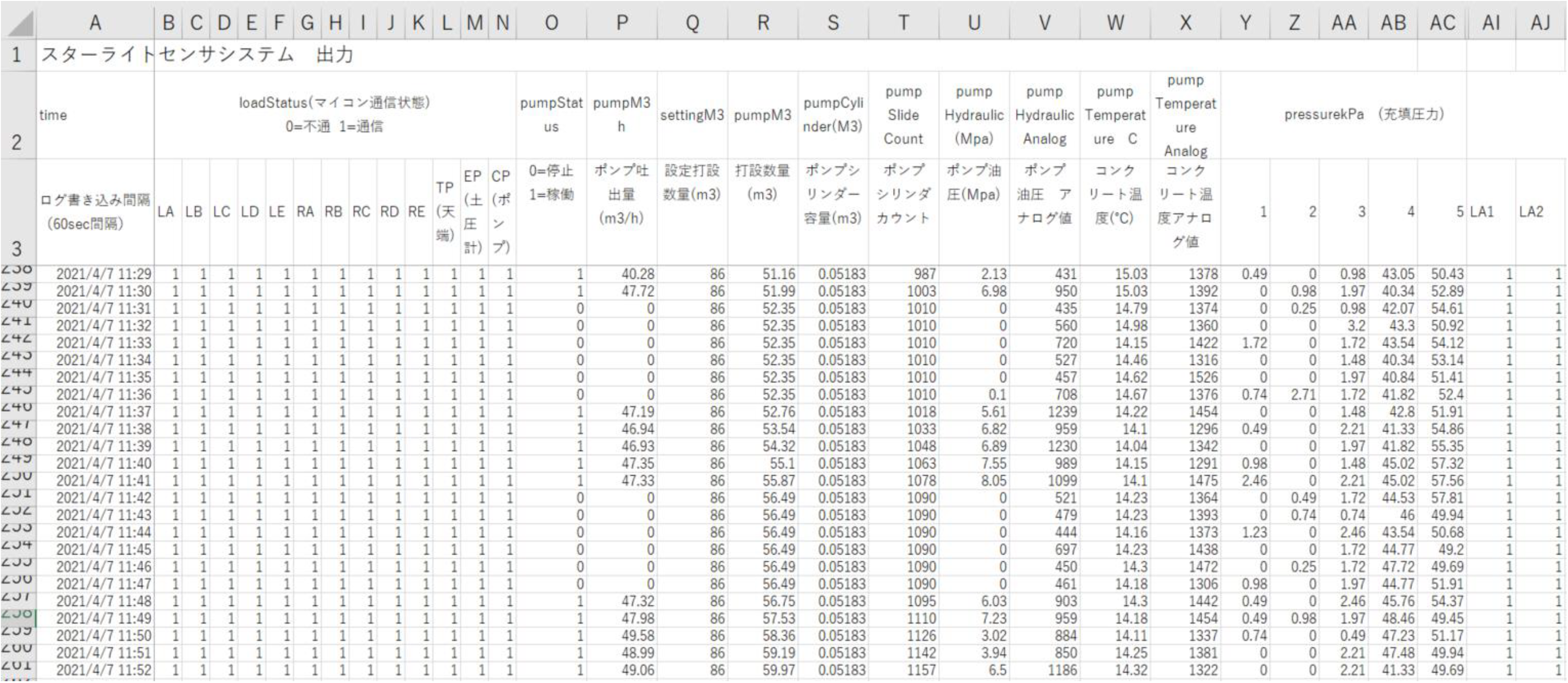Click the hydraulic pressure value 8.05

(974, 481)
